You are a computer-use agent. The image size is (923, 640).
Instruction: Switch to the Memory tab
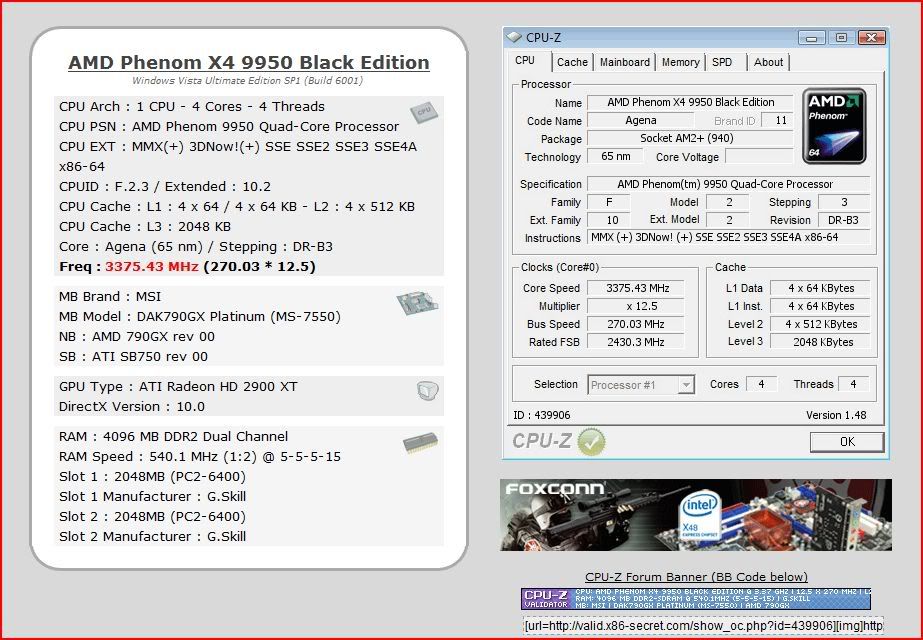click(x=680, y=62)
